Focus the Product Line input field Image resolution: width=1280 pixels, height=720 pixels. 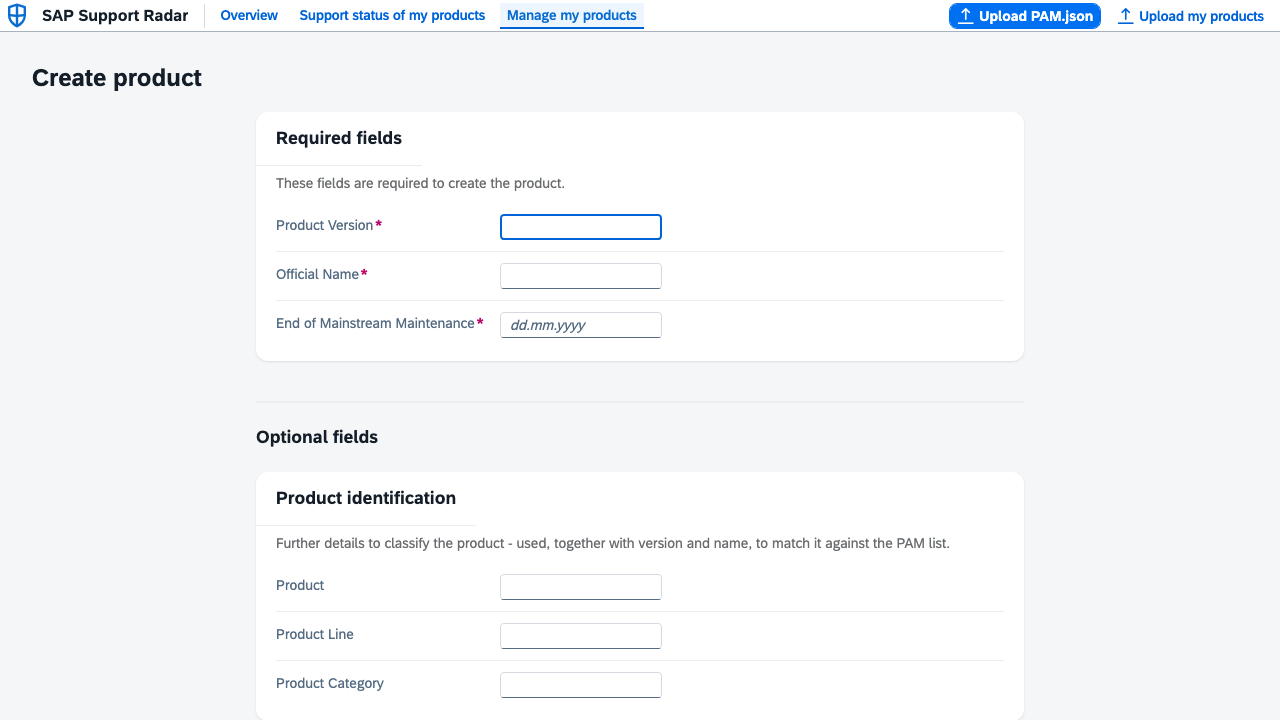[x=581, y=636]
